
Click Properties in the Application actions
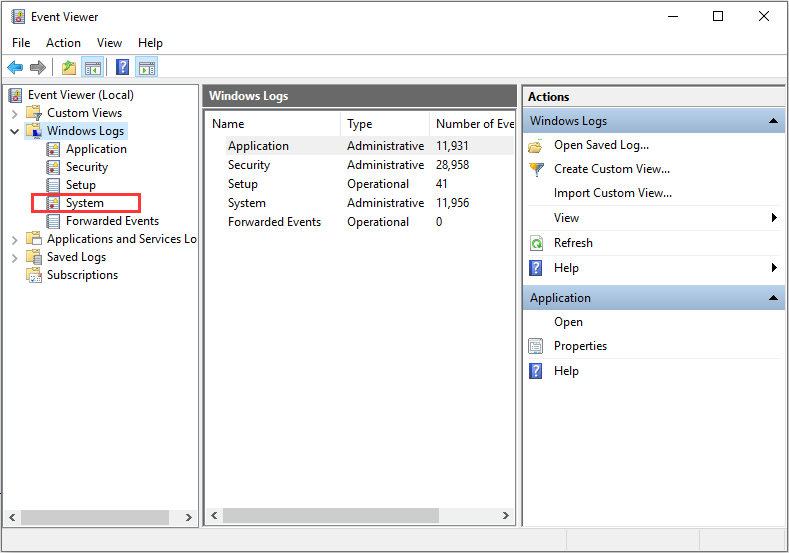click(x=580, y=346)
